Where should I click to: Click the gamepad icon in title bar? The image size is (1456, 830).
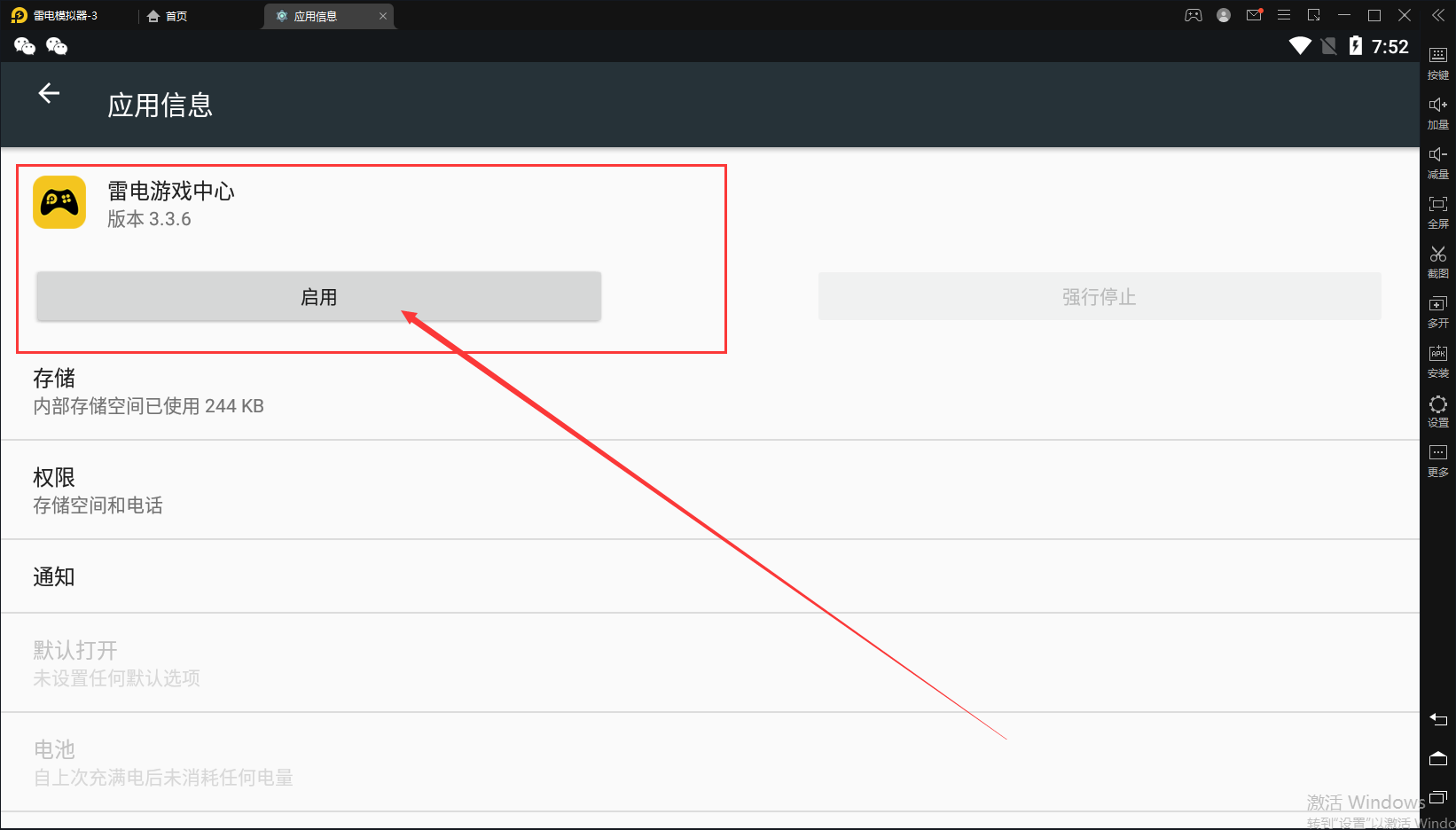tap(1193, 15)
